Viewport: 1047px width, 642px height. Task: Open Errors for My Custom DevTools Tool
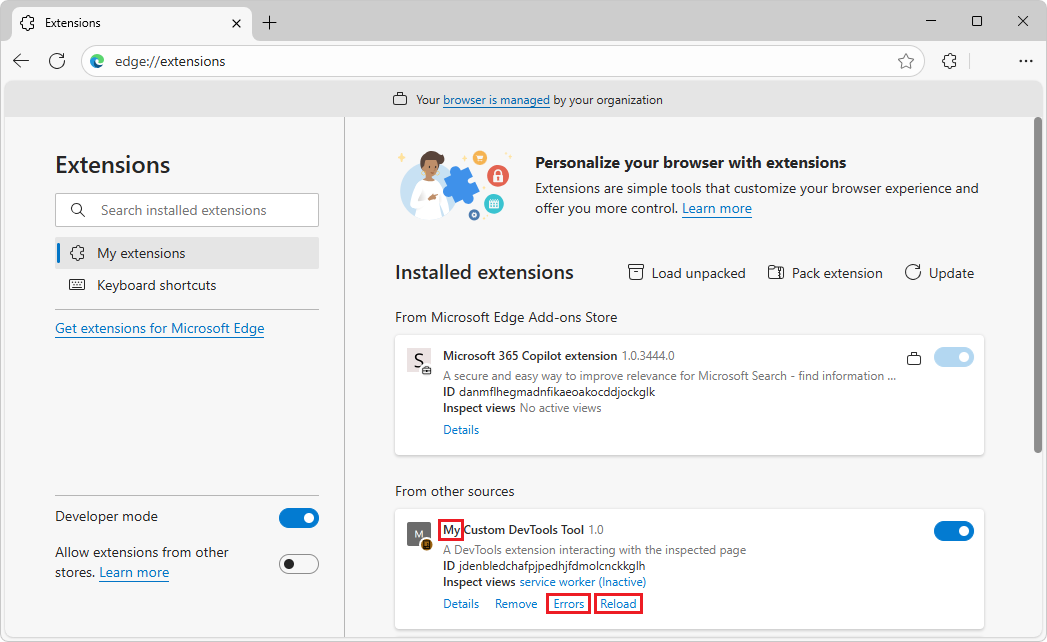point(569,604)
